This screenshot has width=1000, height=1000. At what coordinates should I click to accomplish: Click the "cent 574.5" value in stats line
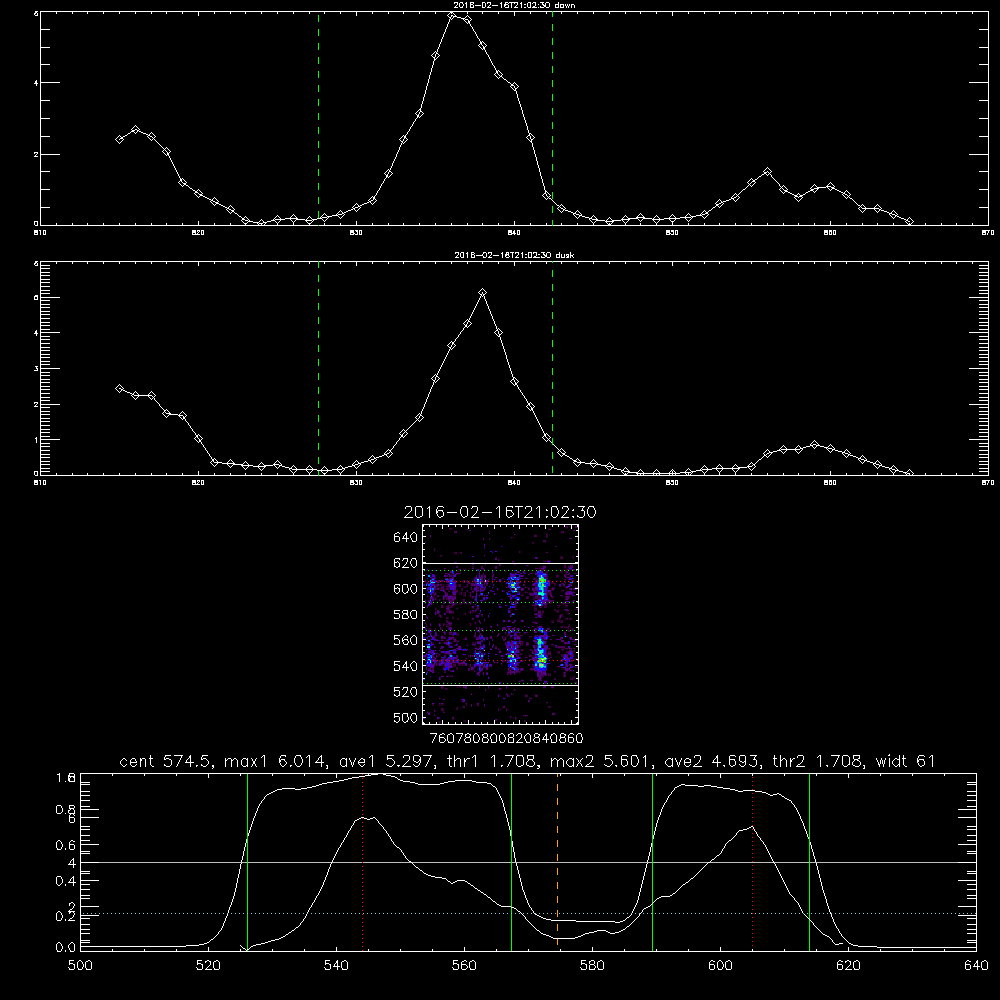pyautogui.click(x=166, y=761)
